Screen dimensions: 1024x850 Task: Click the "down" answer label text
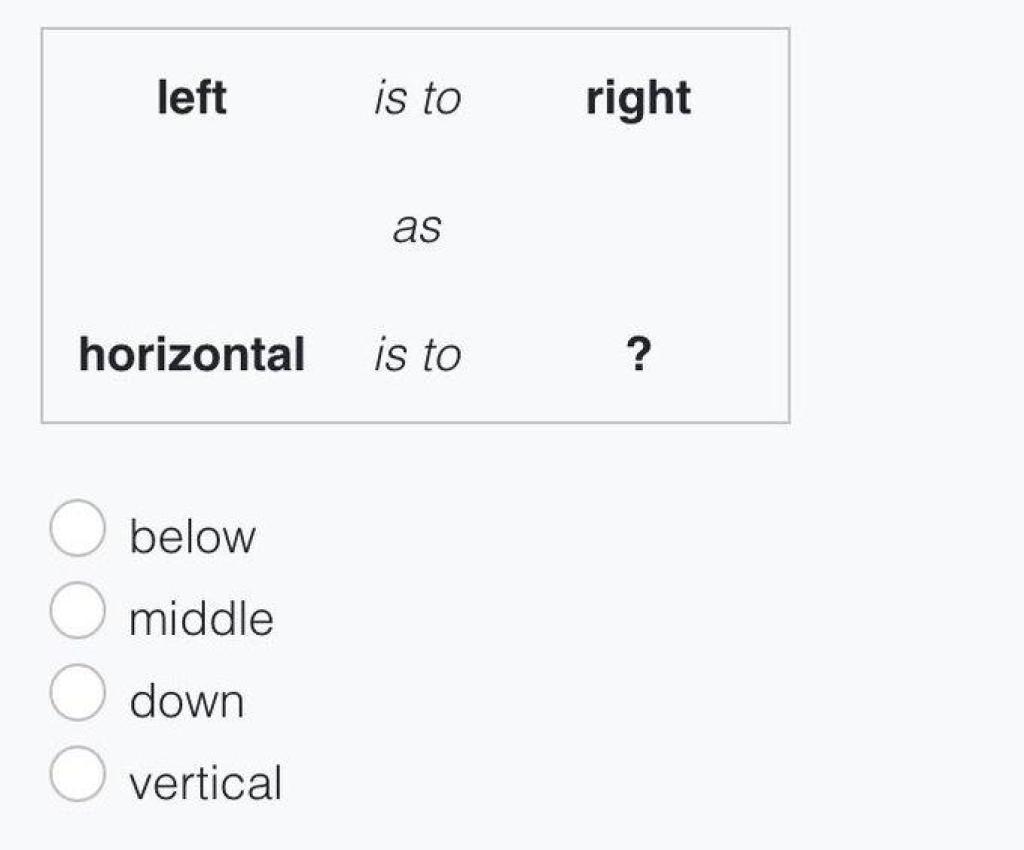point(187,700)
